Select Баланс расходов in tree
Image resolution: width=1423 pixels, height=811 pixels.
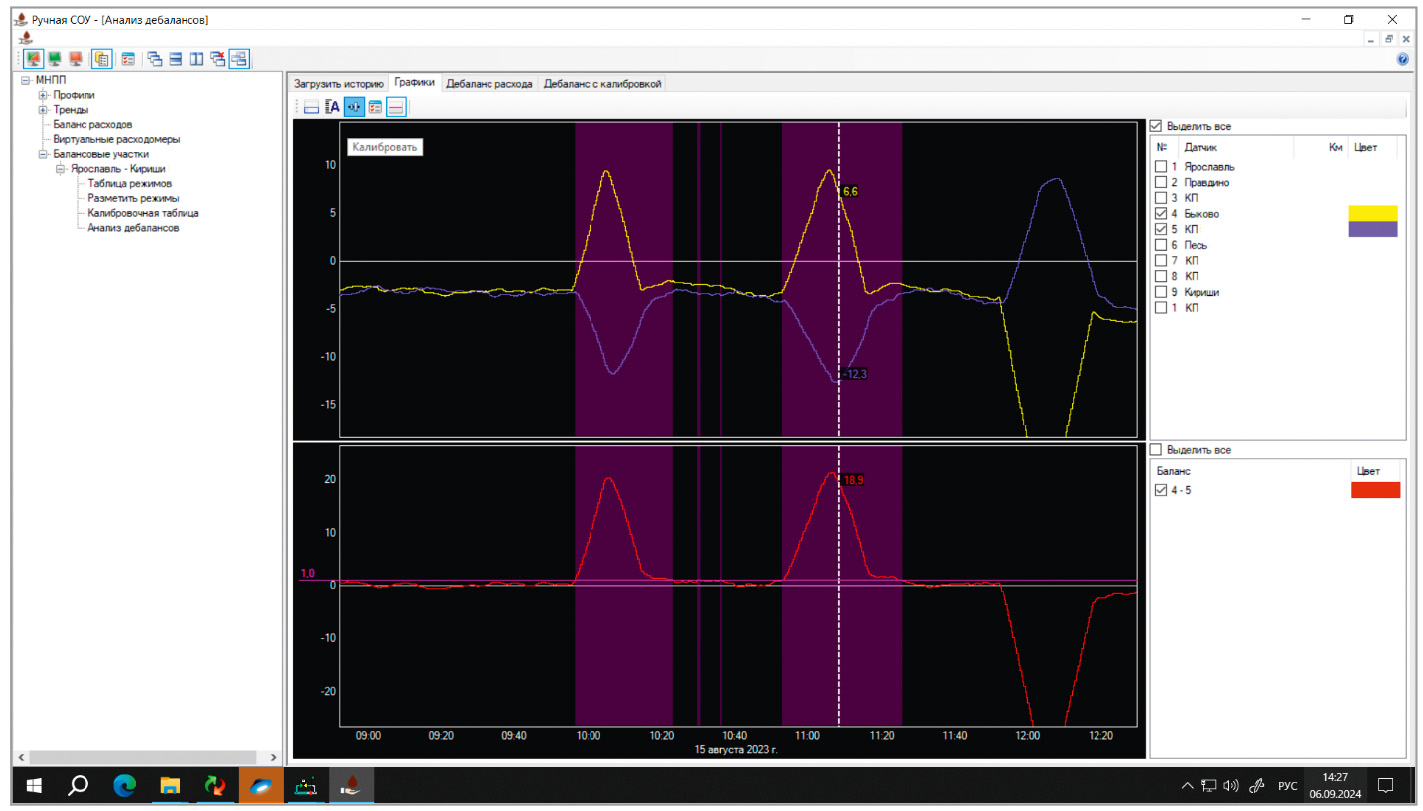tap(92, 125)
